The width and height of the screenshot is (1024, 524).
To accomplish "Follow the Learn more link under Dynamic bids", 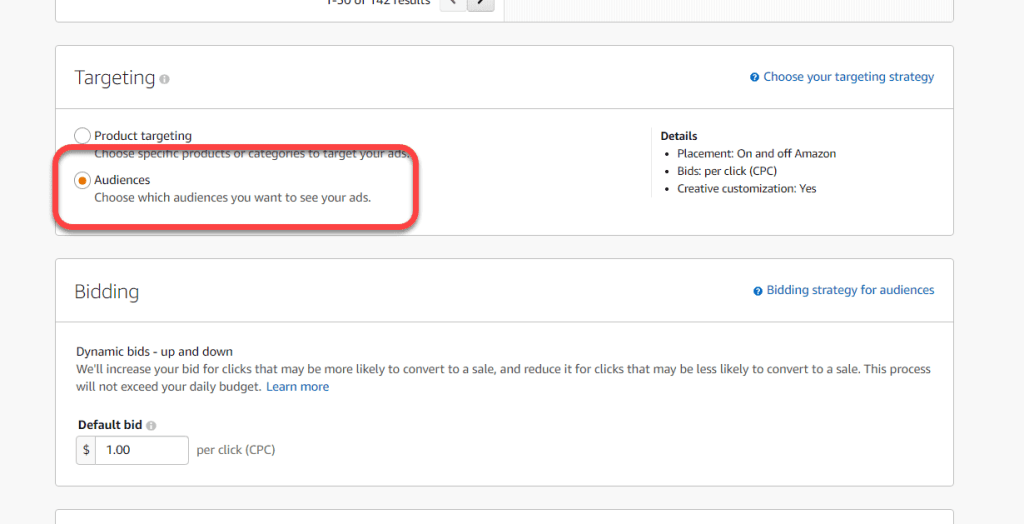I will [297, 387].
